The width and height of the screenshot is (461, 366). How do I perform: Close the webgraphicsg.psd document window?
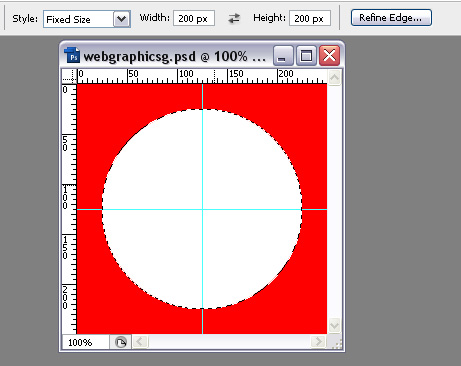(329, 56)
